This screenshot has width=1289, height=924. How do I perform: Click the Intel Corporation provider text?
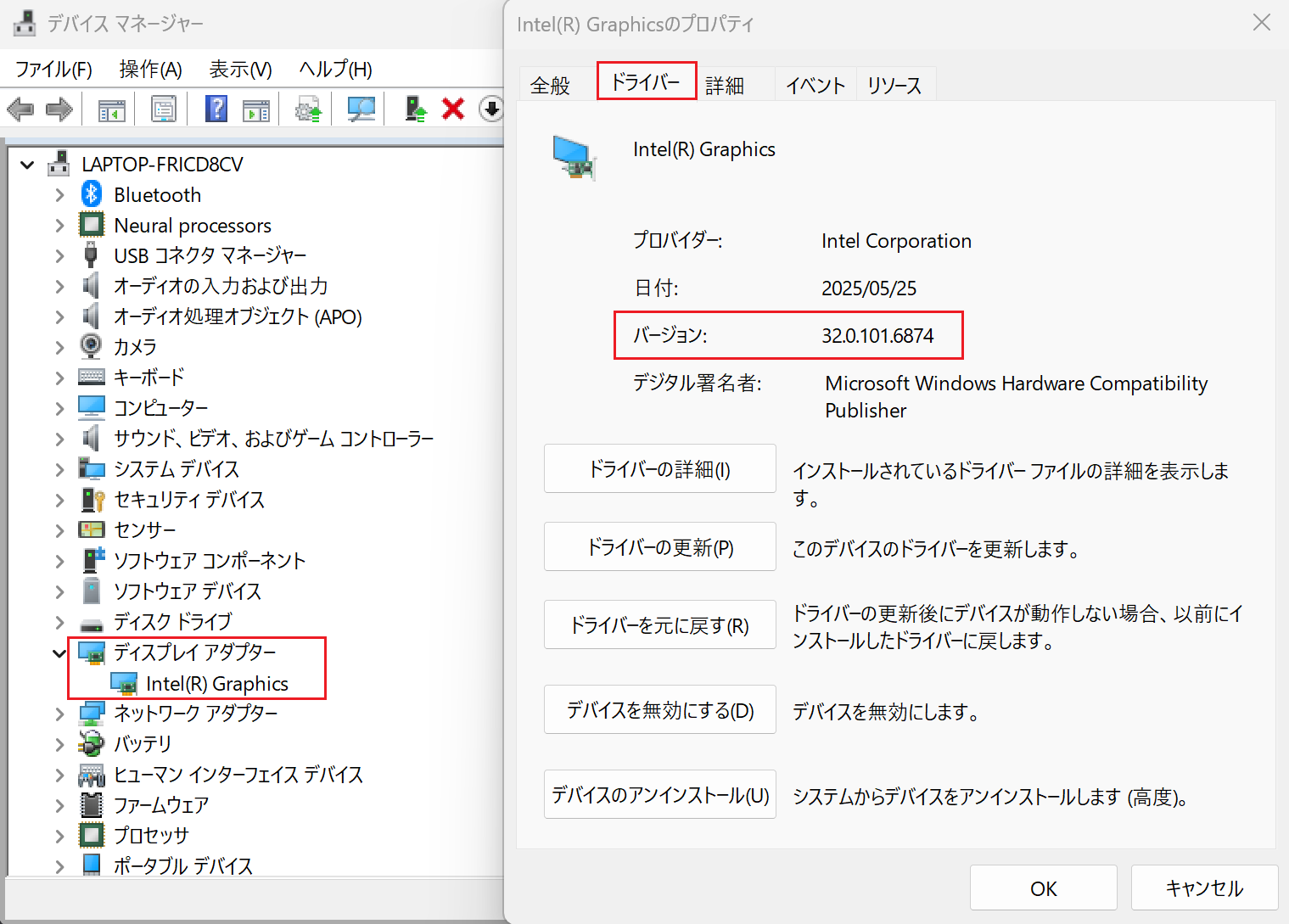[x=896, y=241]
